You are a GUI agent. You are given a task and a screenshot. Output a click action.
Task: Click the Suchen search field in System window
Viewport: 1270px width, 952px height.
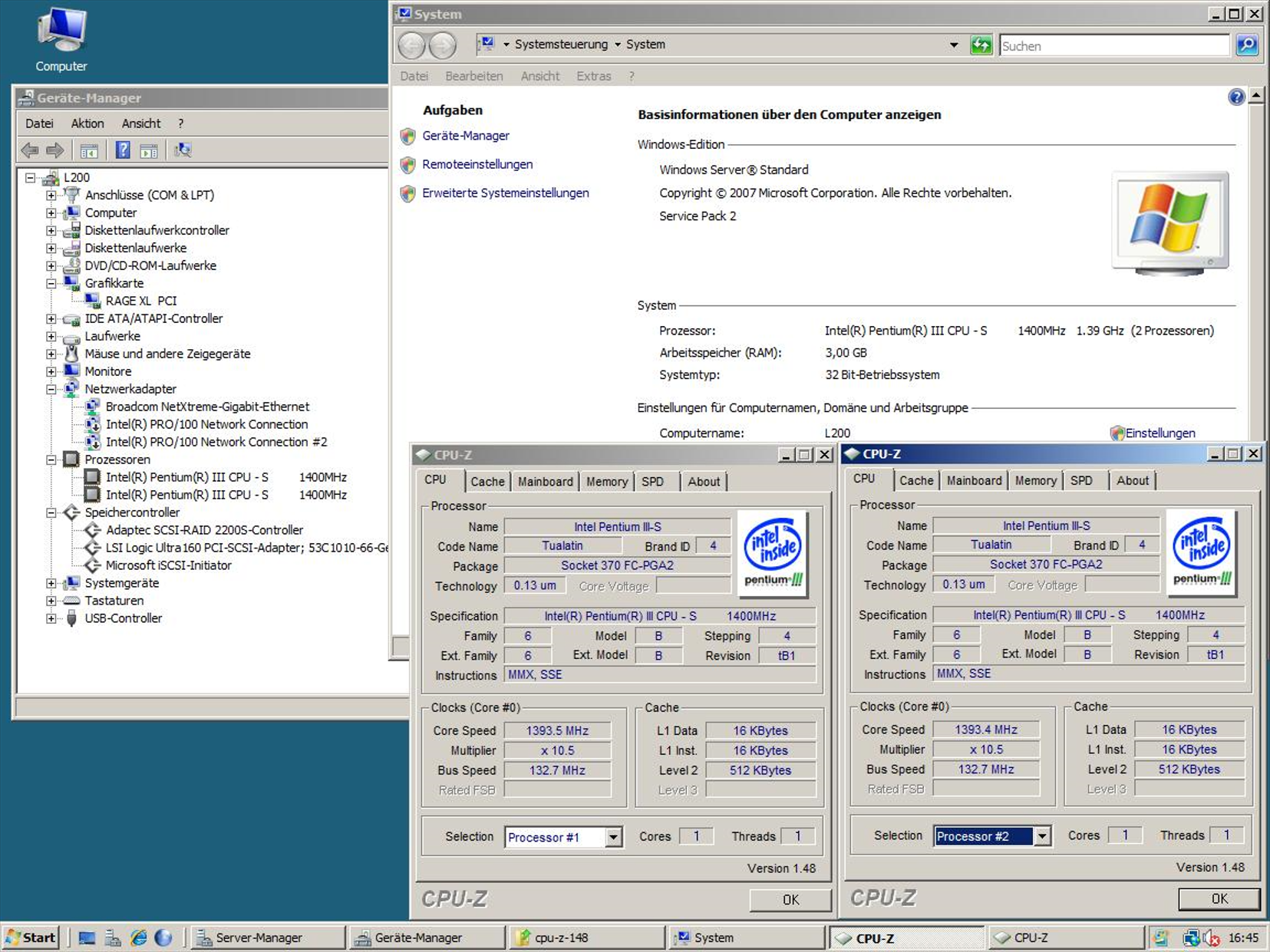point(1114,46)
